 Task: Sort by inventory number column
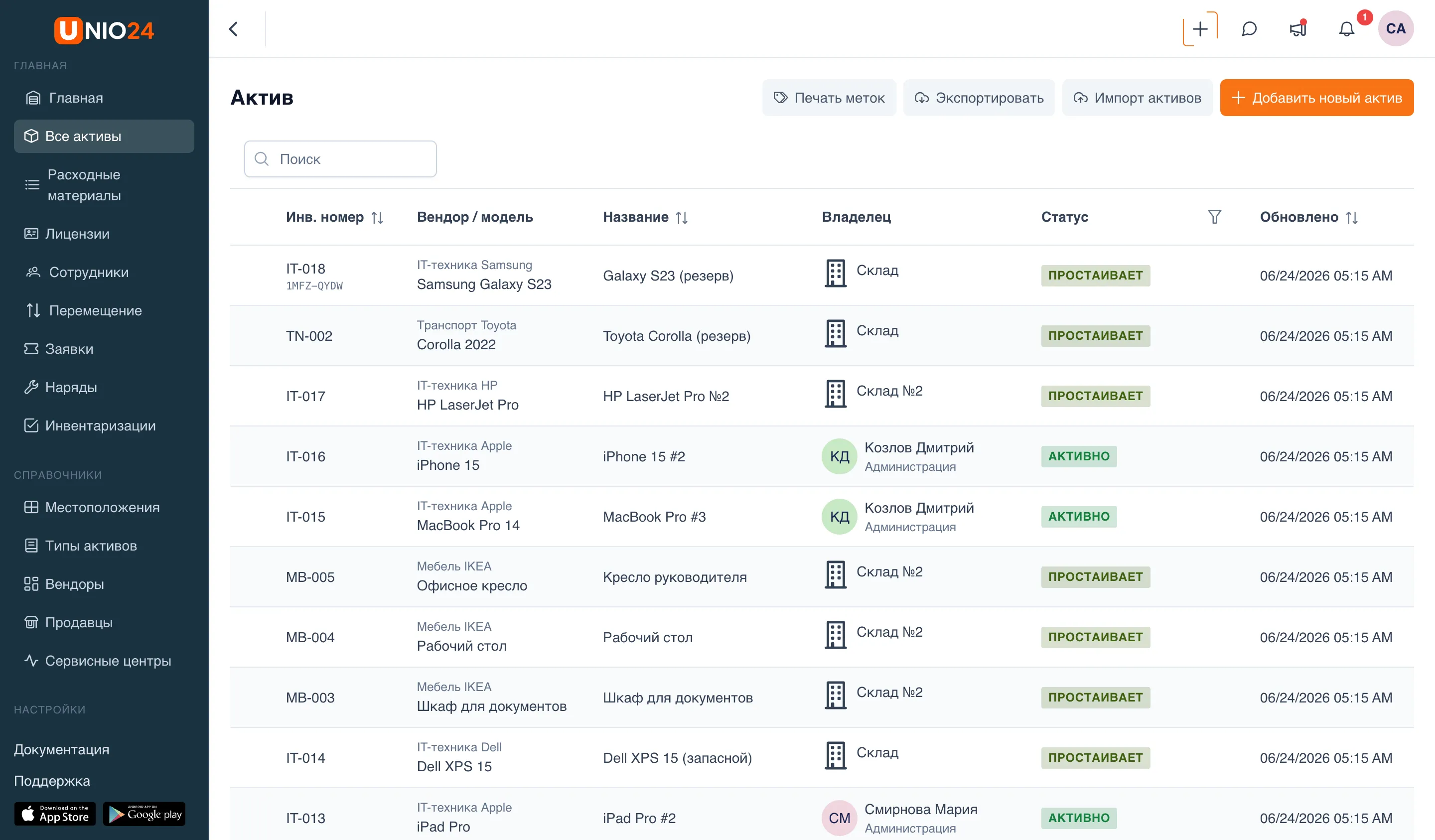pos(377,217)
